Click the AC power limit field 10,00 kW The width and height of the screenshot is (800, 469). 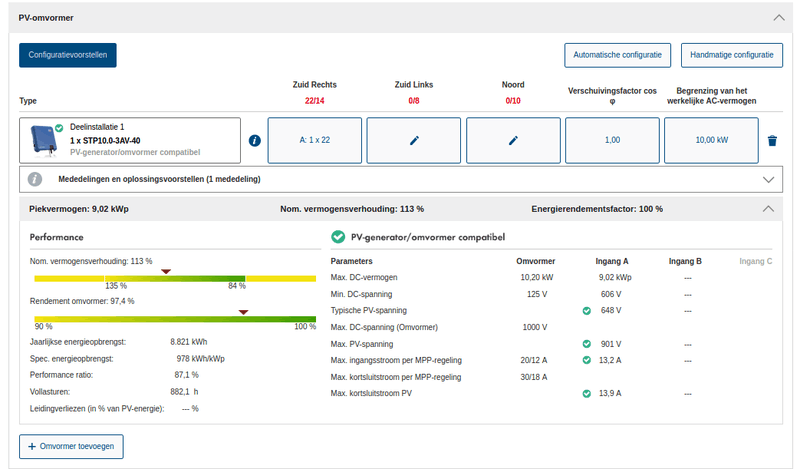[x=711, y=141]
